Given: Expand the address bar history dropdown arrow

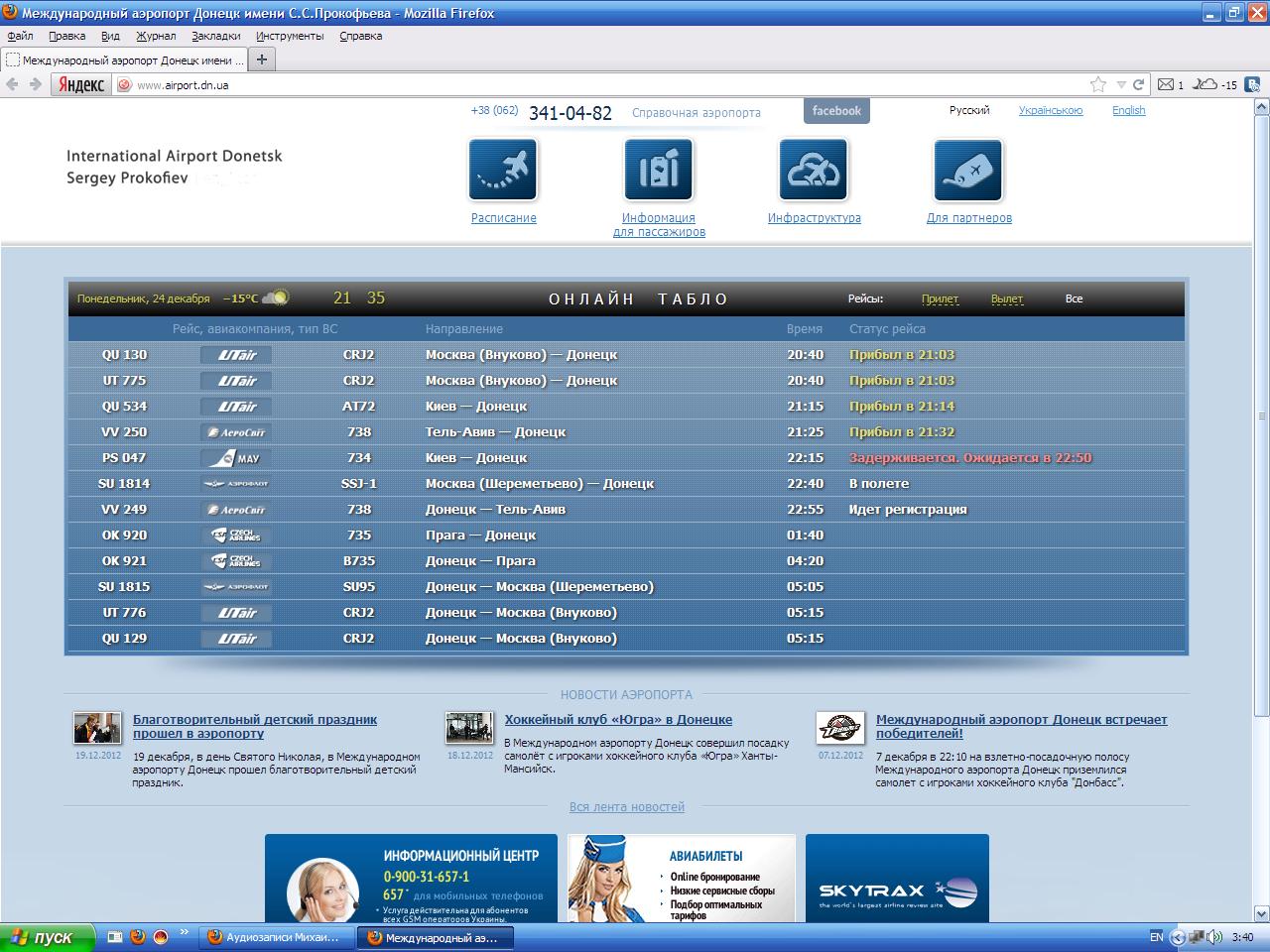Looking at the screenshot, I should (1121, 85).
